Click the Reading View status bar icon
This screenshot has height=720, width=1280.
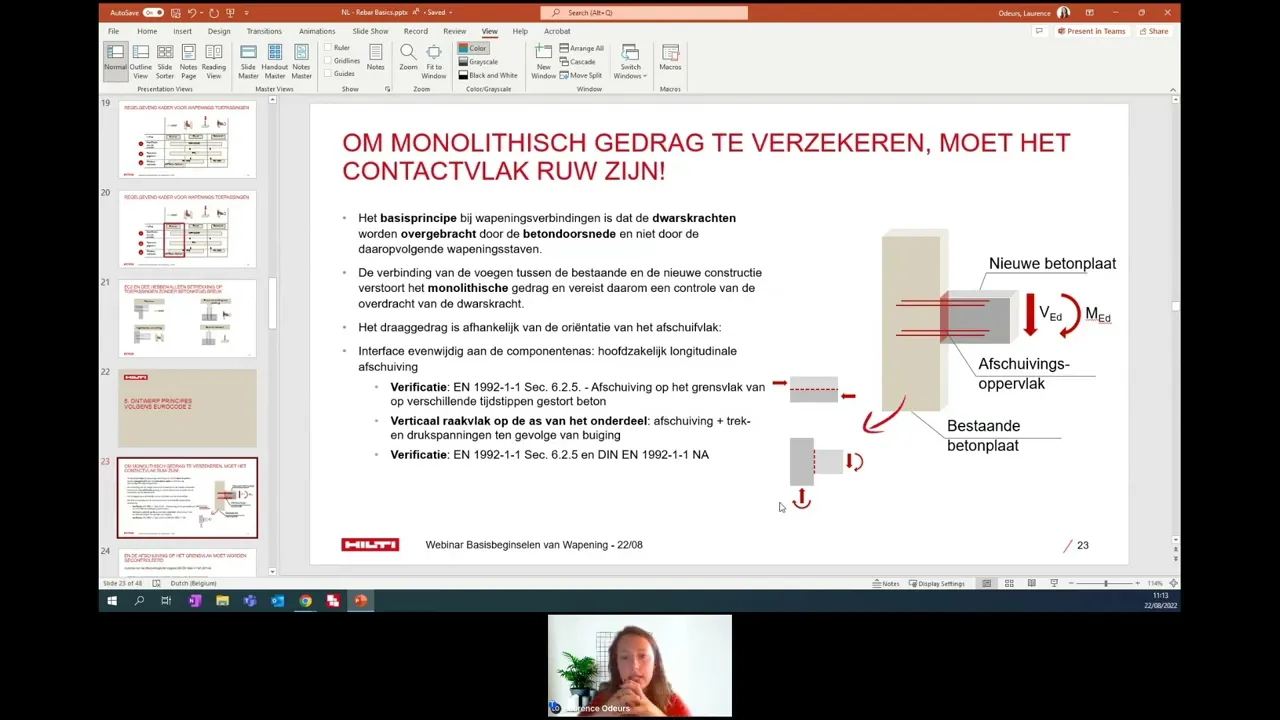(x=1031, y=583)
